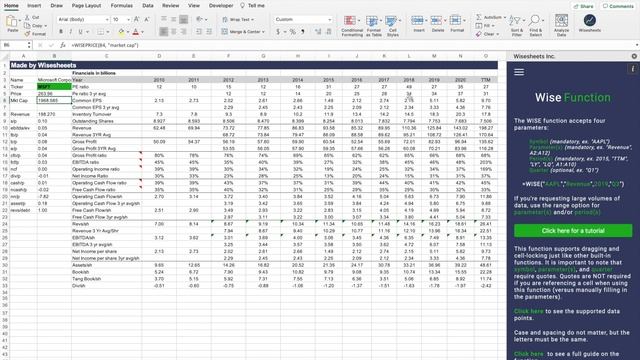This screenshot has height=360, width=640.
Task: Toggle bold formatting
Action: (61, 32)
